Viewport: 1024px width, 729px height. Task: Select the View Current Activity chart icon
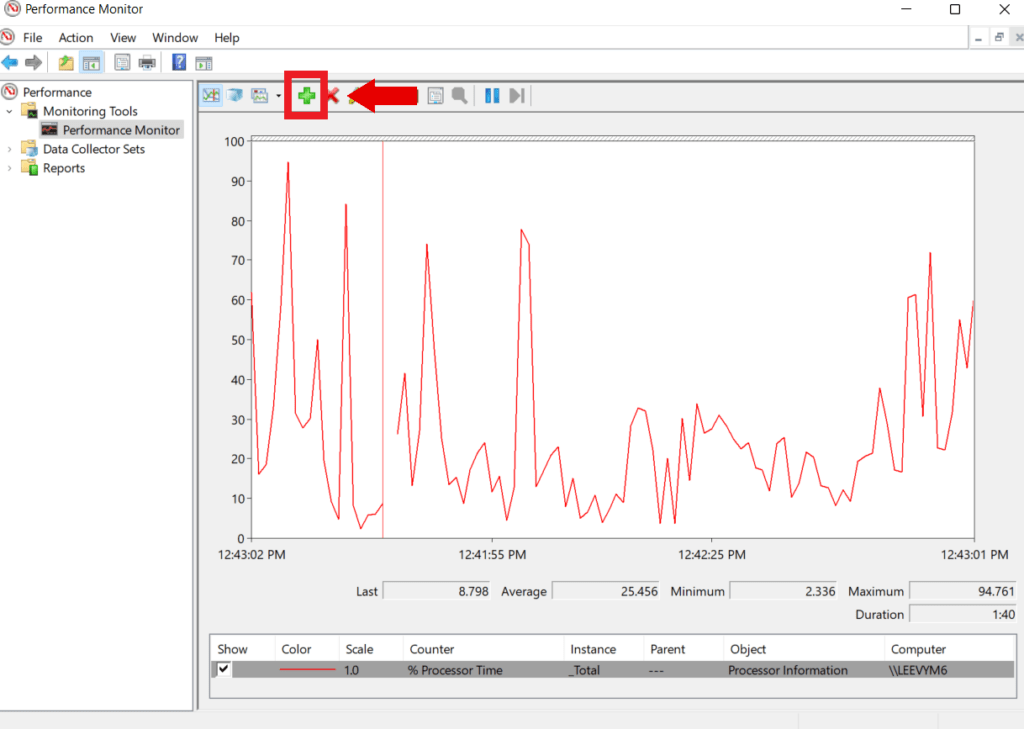(x=210, y=95)
